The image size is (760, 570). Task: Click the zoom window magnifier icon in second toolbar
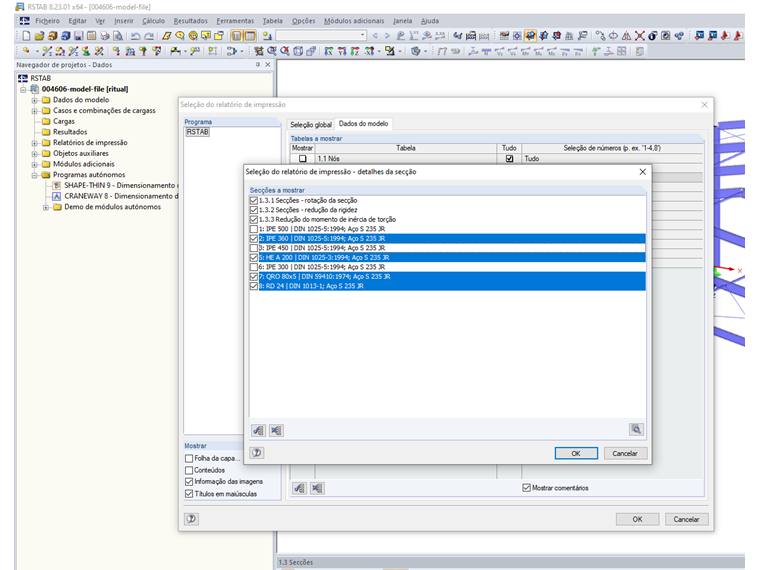[x=272, y=51]
